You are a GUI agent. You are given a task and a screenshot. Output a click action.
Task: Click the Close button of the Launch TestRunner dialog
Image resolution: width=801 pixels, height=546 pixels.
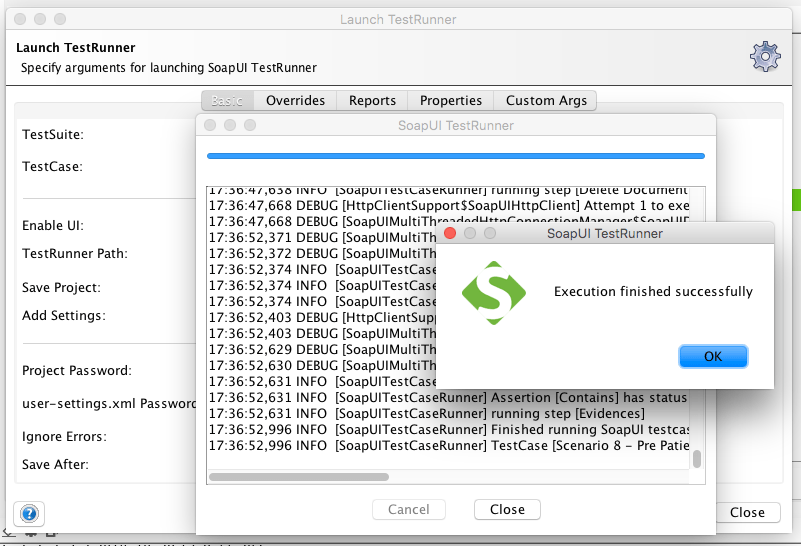click(x=747, y=512)
